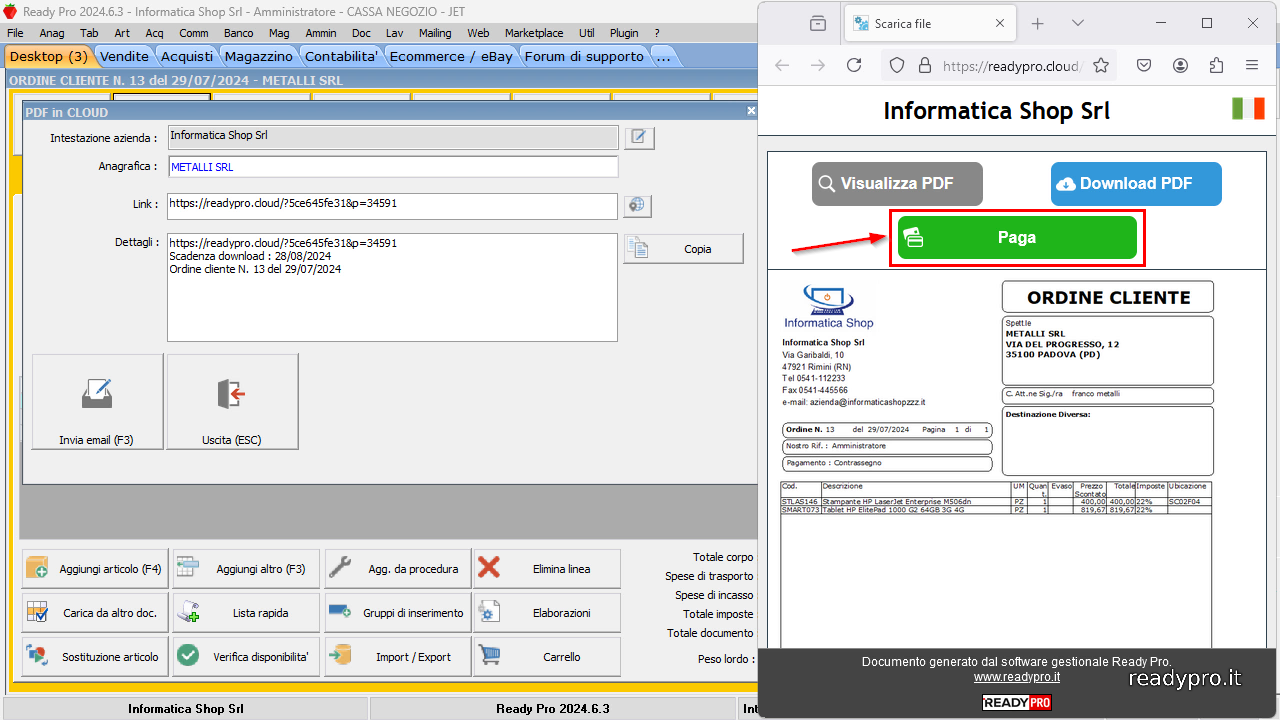
Task: Open the Banco menu
Action: click(x=238, y=33)
